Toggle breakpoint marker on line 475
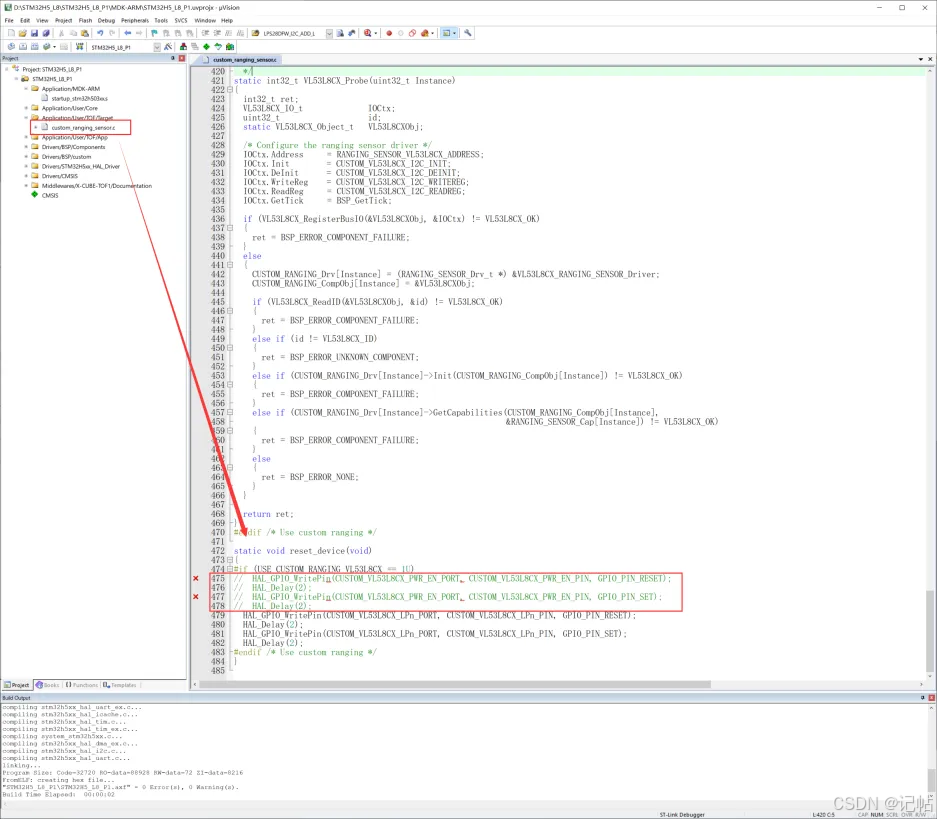The height and width of the screenshot is (819, 937). pos(196,578)
